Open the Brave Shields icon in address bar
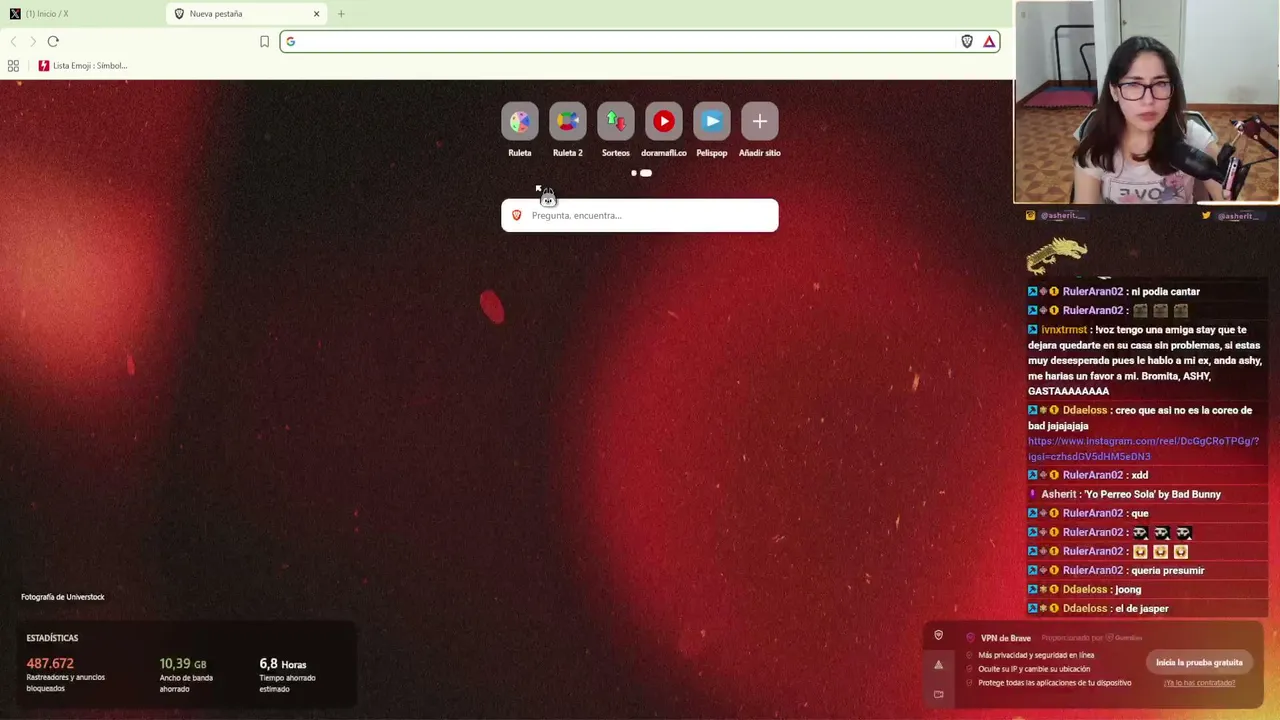Image resolution: width=1280 pixels, height=720 pixels. 967,41
